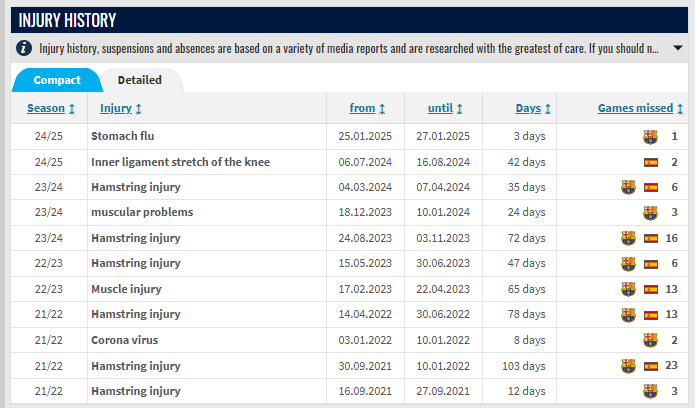The height and width of the screenshot is (408, 695).
Task: Click the 103 days value
Action: tap(523, 366)
